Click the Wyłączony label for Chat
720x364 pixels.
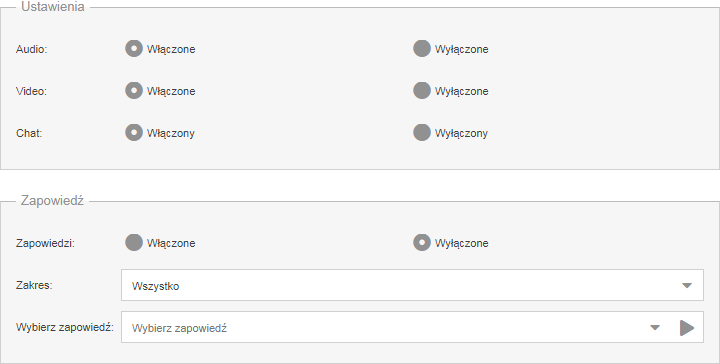(461, 134)
